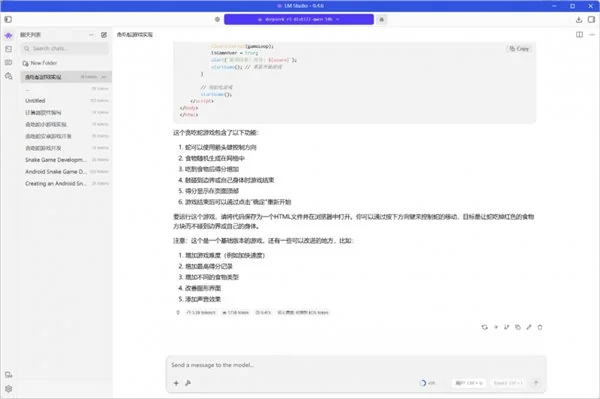The image size is (600, 399).
Task: Click the gear icon beside model selector
Action: (217, 19)
